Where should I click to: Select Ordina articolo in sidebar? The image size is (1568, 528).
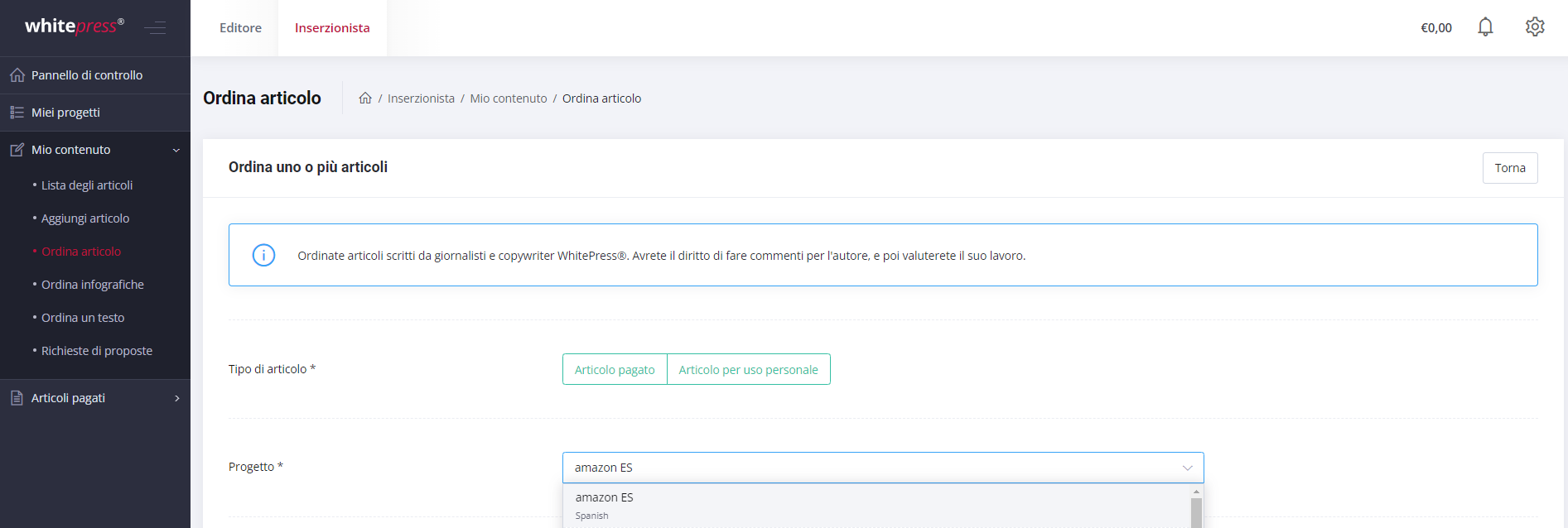(x=81, y=252)
